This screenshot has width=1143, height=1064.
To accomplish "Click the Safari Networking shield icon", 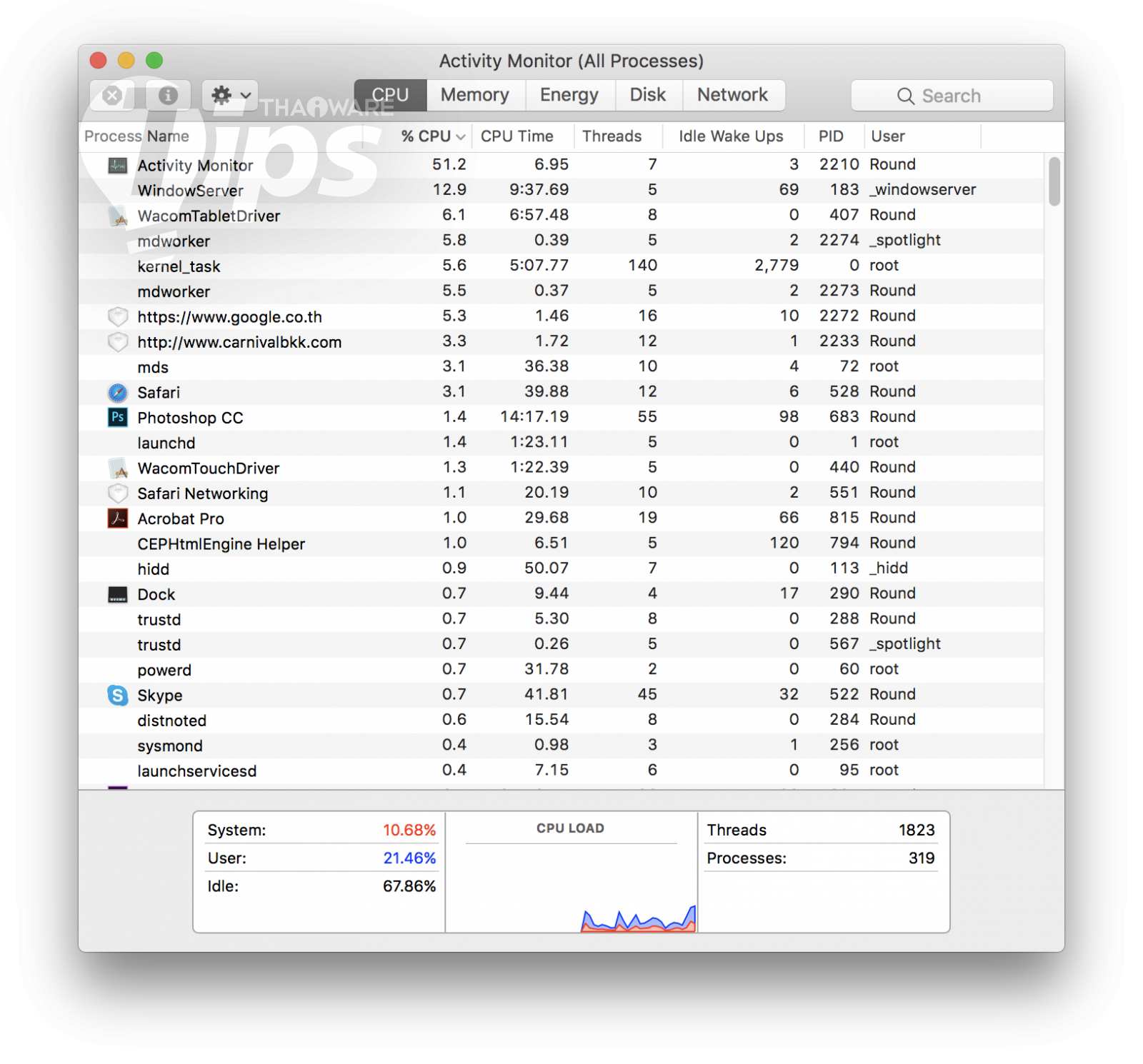I will [x=118, y=493].
